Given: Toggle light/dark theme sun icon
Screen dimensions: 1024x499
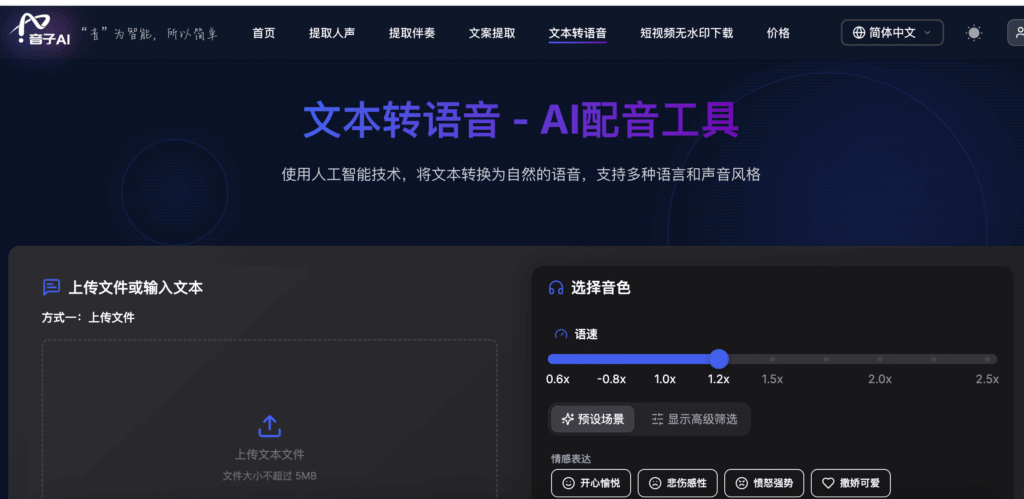Looking at the screenshot, I should [x=973, y=33].
